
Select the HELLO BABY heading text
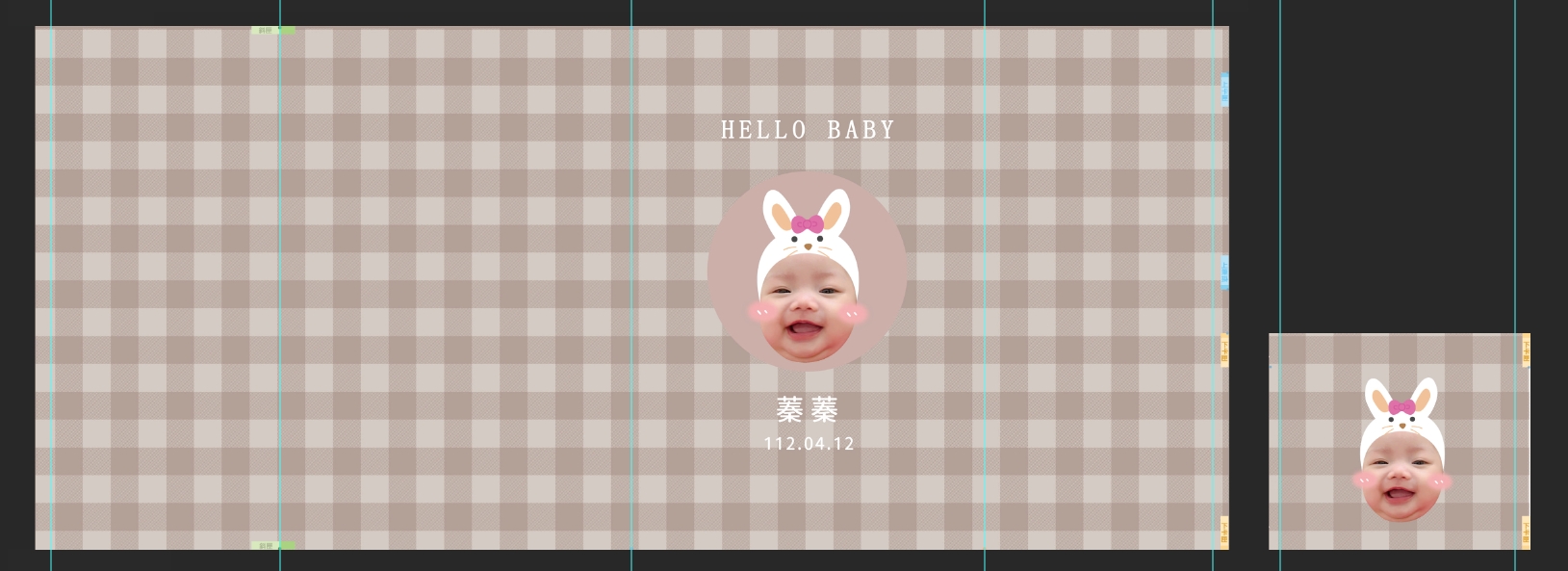[808, 130]
